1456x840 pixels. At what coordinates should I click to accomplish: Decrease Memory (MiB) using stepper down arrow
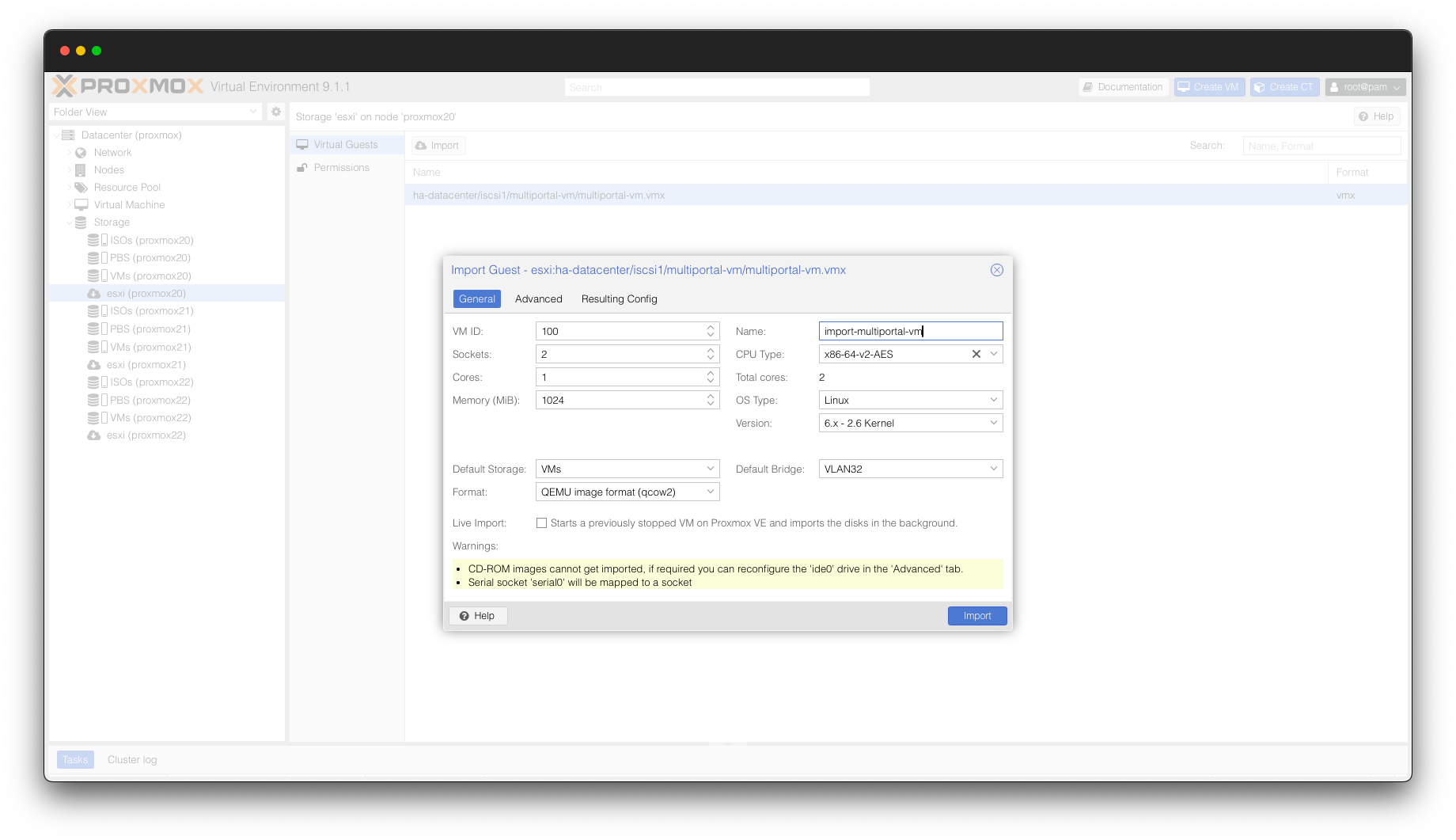(711, 404)
